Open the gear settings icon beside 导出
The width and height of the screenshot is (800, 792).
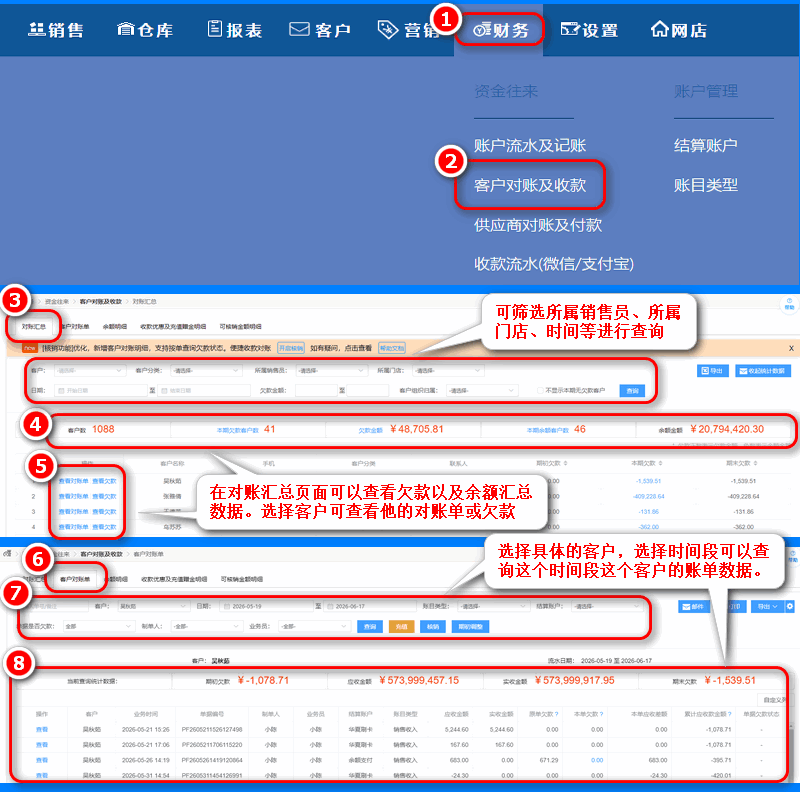[x=790, y=606]
